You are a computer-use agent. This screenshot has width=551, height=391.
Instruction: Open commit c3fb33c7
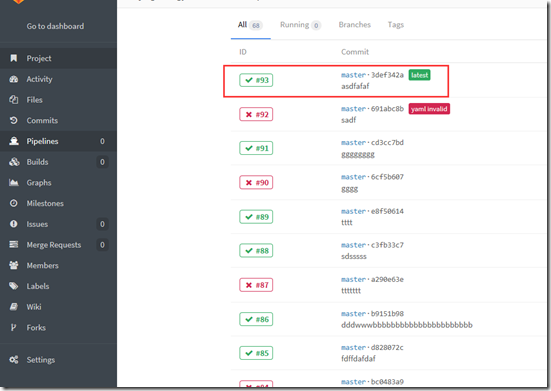(x=387, y=245)
